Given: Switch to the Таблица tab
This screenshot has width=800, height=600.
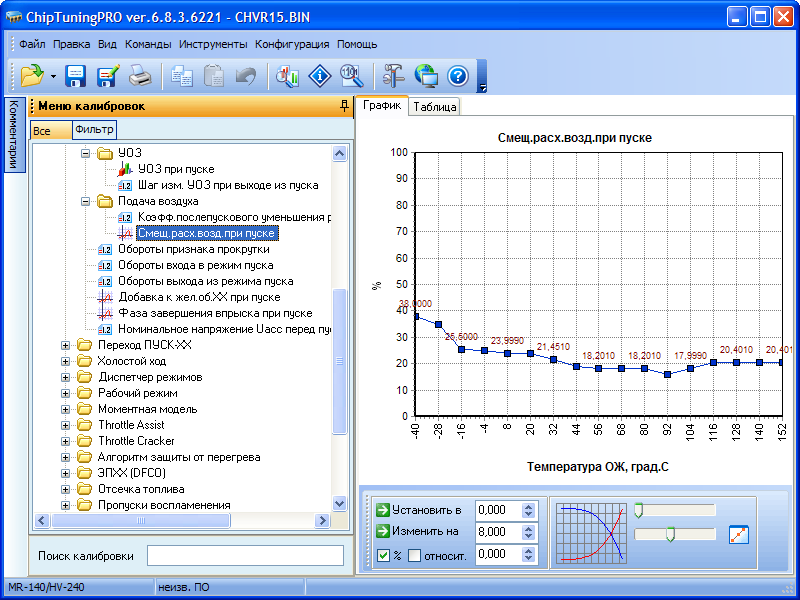Looking at the screenshot, I should coord(434,107).
